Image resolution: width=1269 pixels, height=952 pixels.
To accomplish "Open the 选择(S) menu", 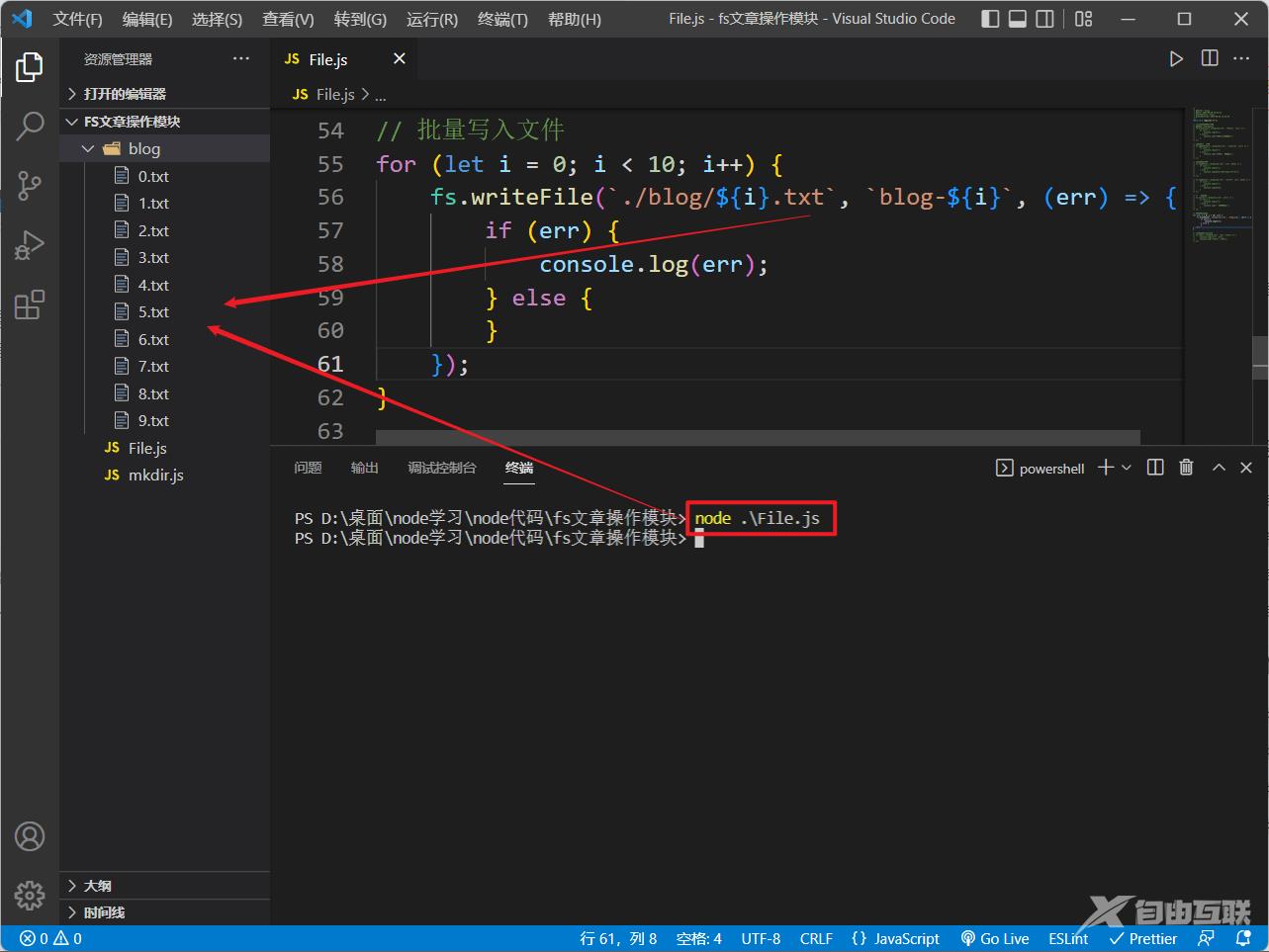I will point(217,19).
